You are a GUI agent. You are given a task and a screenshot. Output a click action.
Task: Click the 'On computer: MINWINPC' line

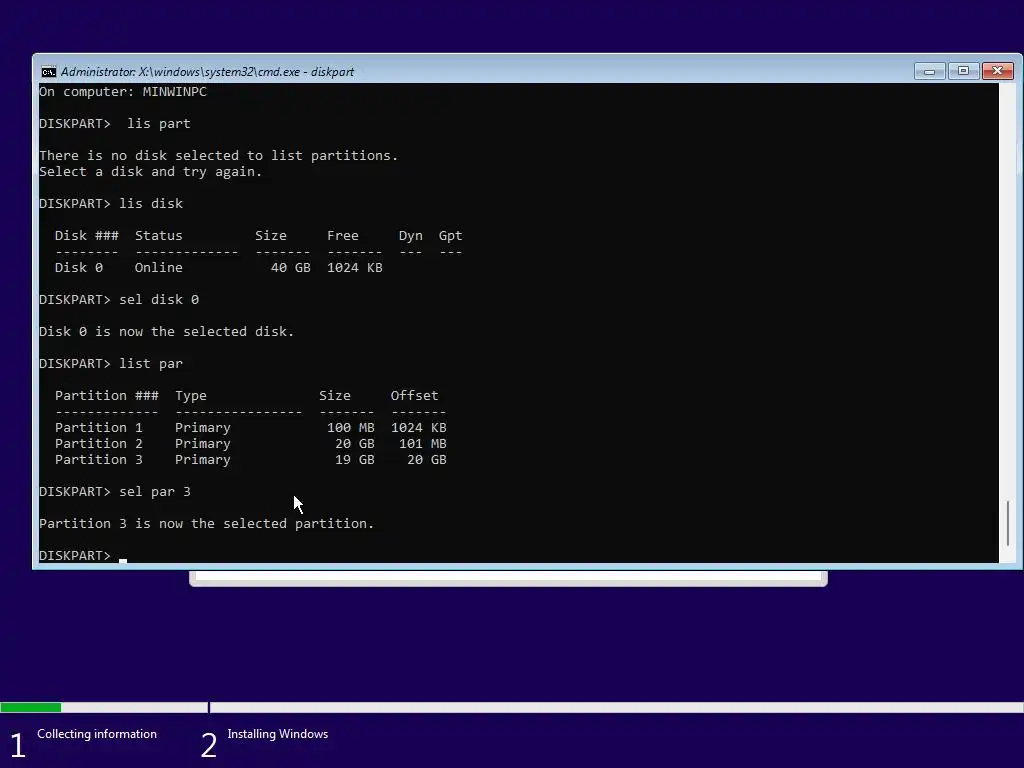click(x=123, y=92)
